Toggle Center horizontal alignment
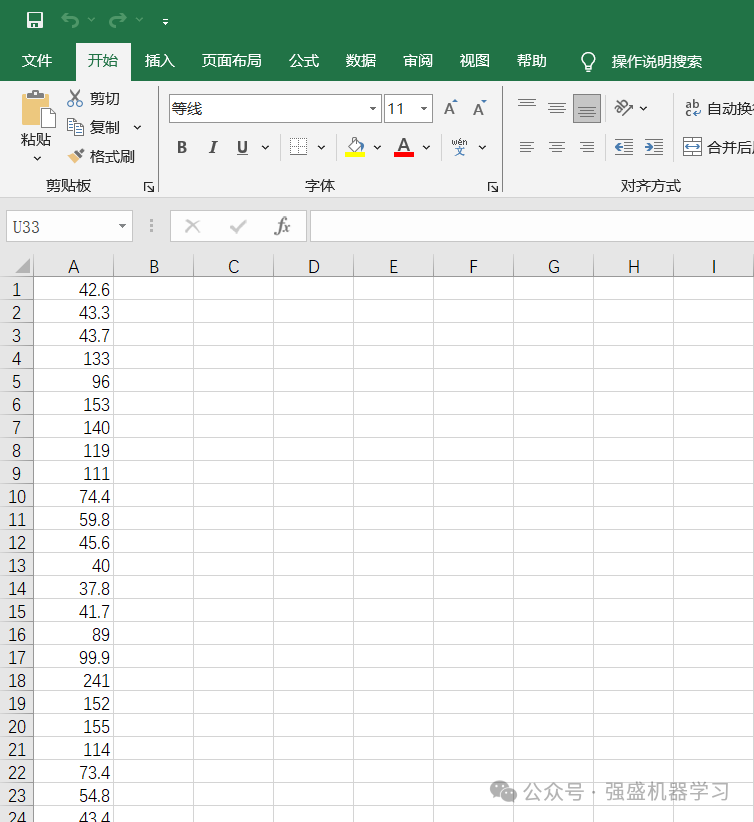The width and height of the screenshot is (754, 822). (x=556, y=147)
